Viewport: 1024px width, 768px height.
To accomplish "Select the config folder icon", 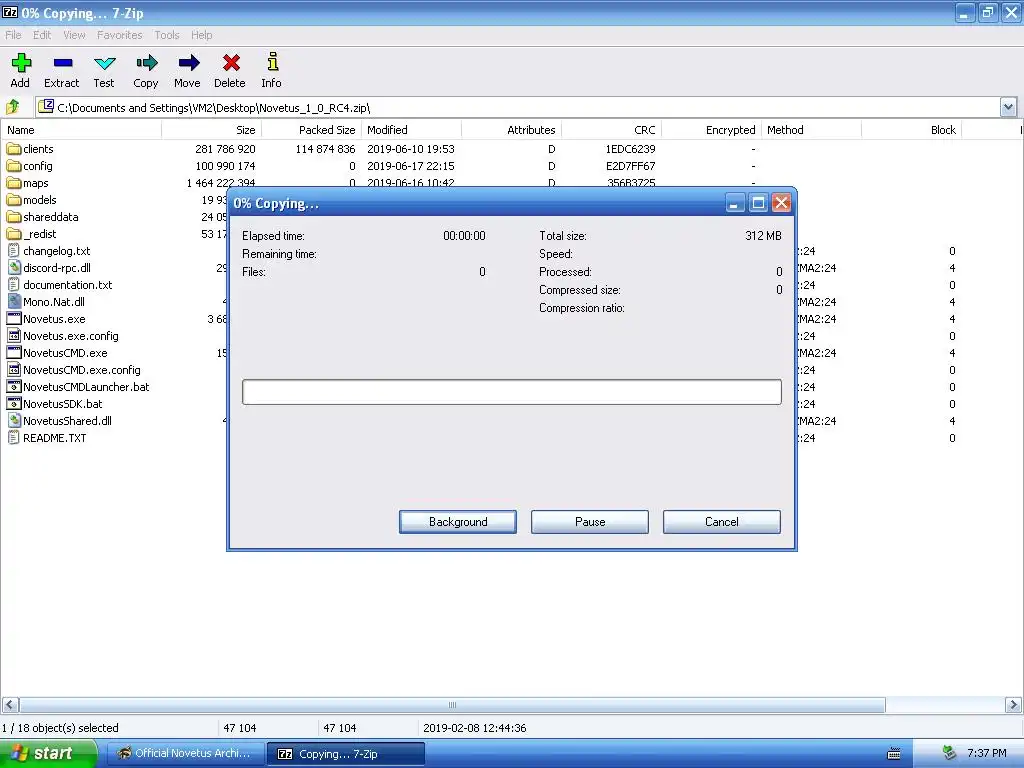I will 14,166.
